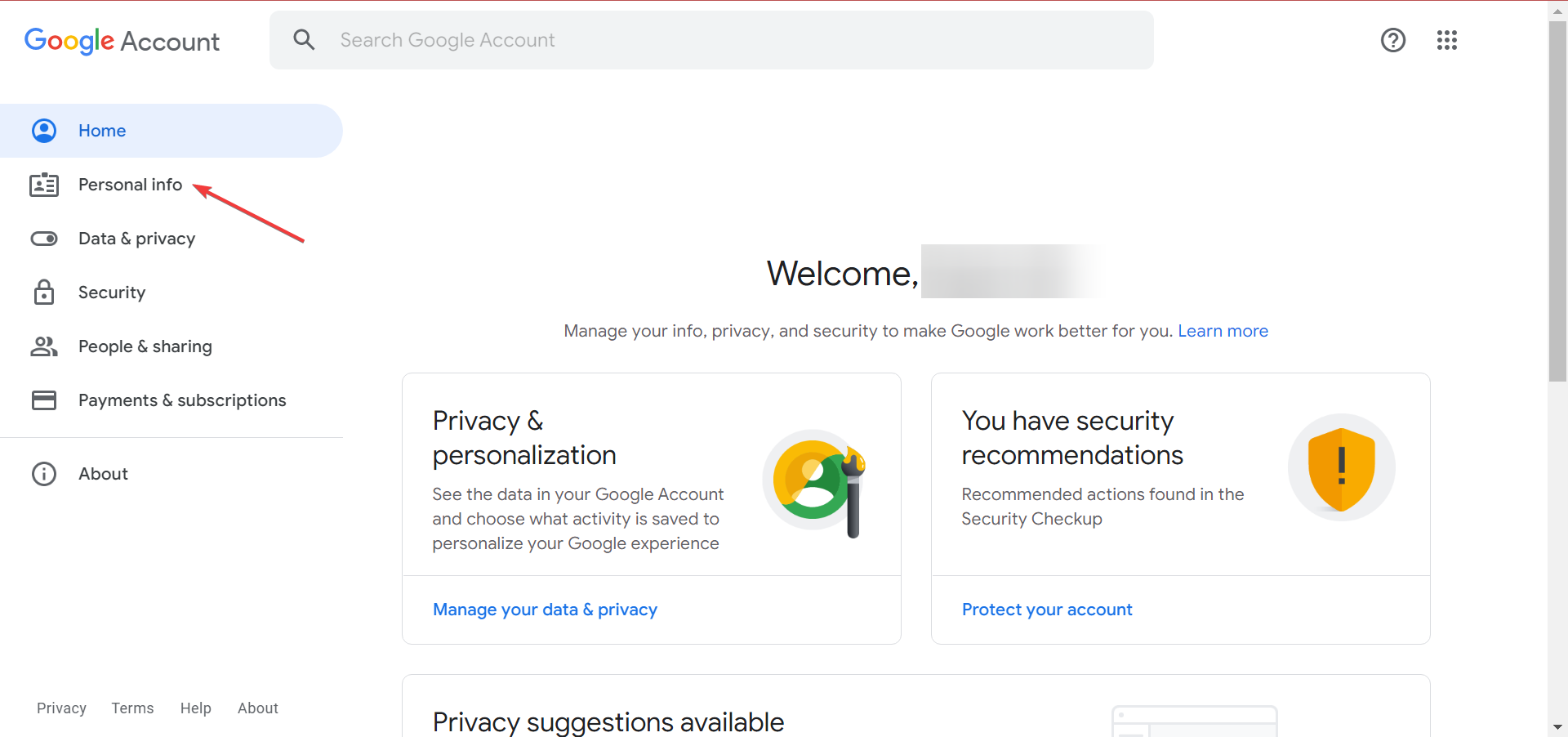Click the scrollbar down arrow

pyautogui.click(x=1557, y=727)
